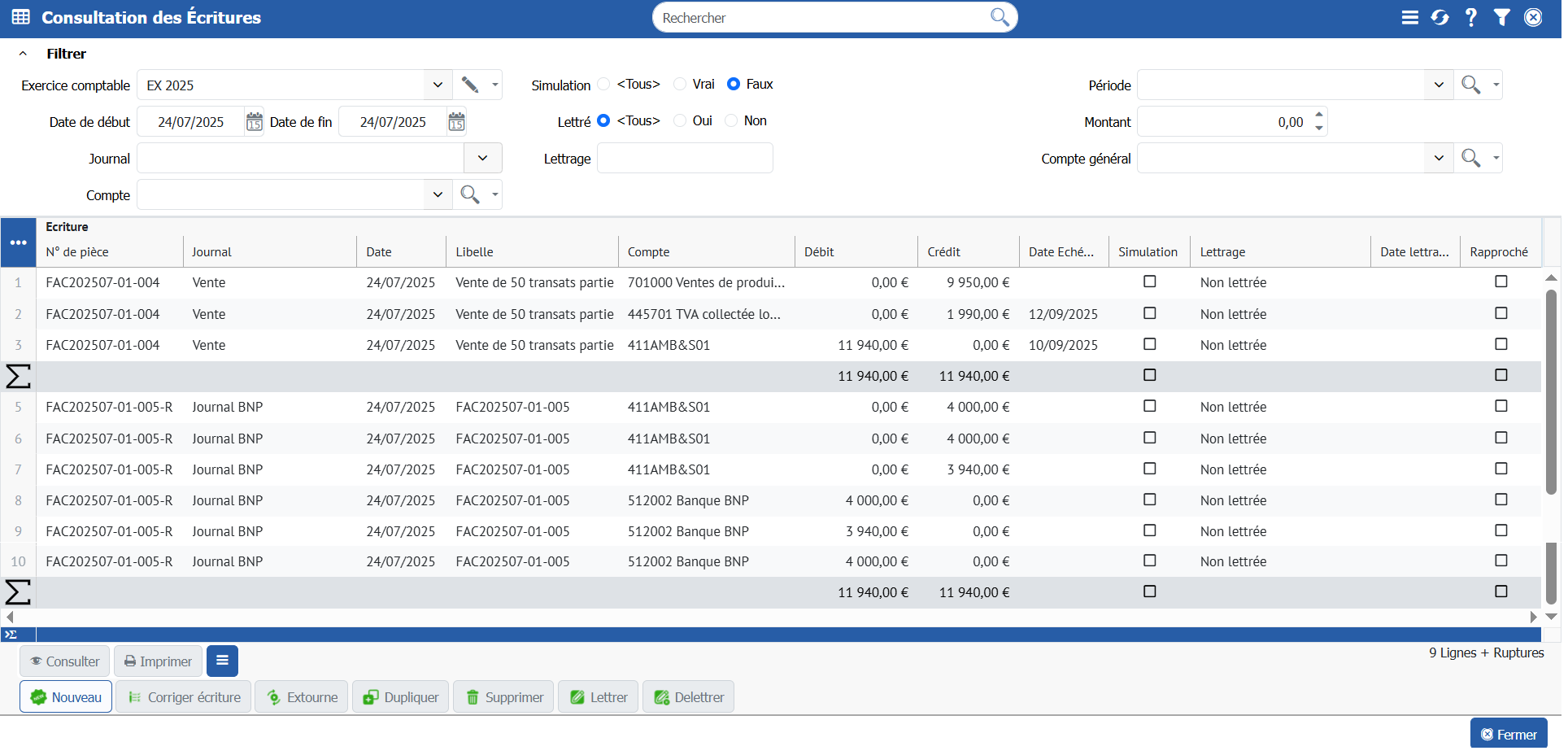
Task: Collapse the Filtrer section
Action: point(24,54)
